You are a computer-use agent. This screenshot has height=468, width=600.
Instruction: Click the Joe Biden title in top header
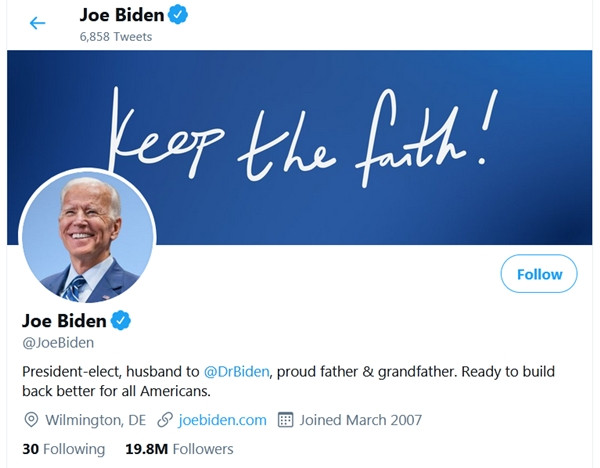pyautogui.click(x=121, y=15)
